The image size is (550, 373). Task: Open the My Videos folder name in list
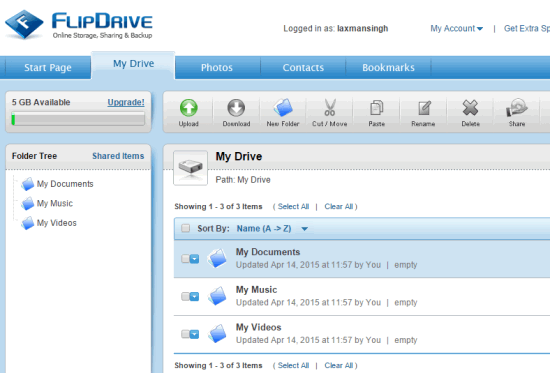click(x=258, y=327)
